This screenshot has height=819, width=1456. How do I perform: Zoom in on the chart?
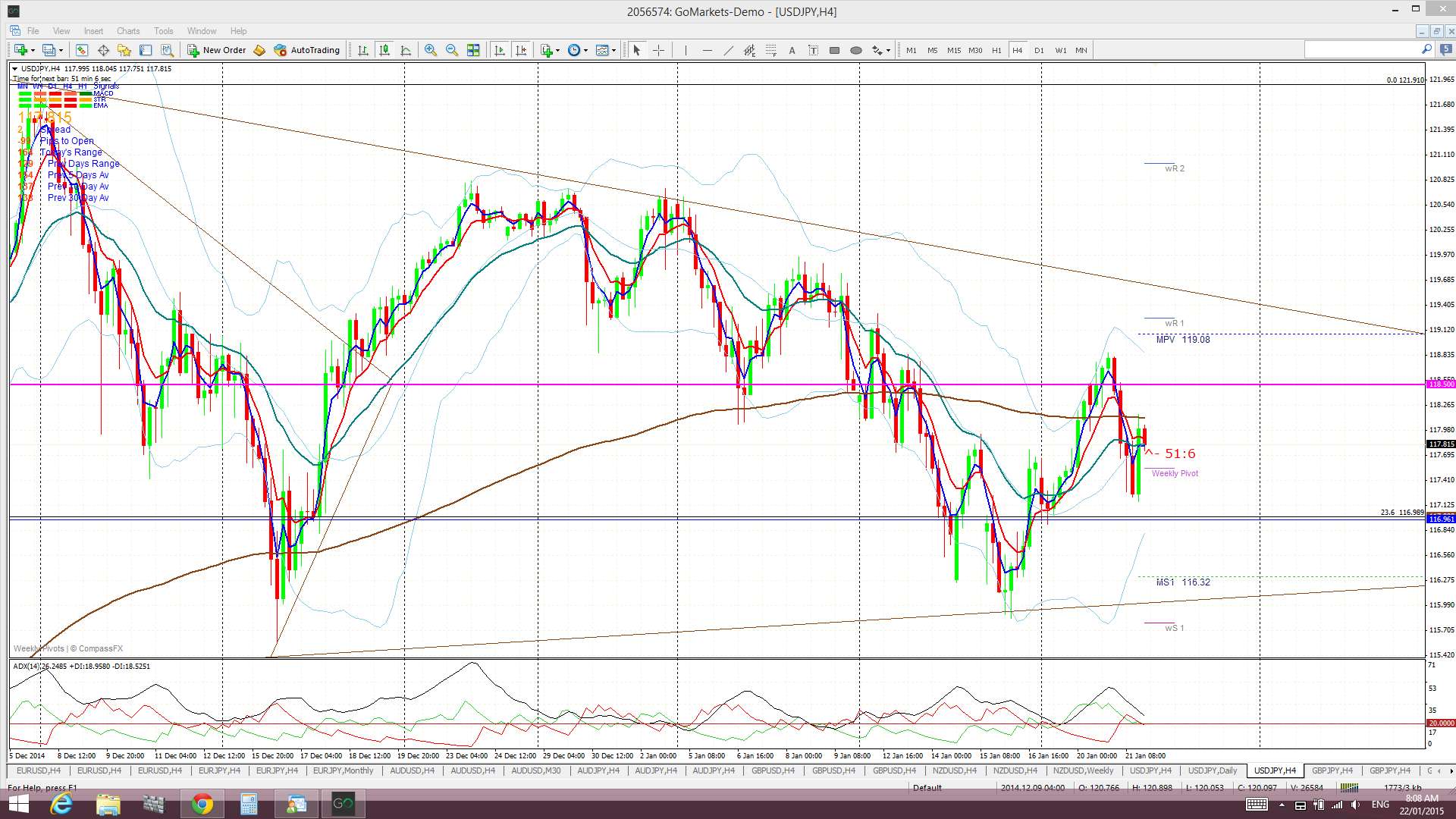point(431,50)
